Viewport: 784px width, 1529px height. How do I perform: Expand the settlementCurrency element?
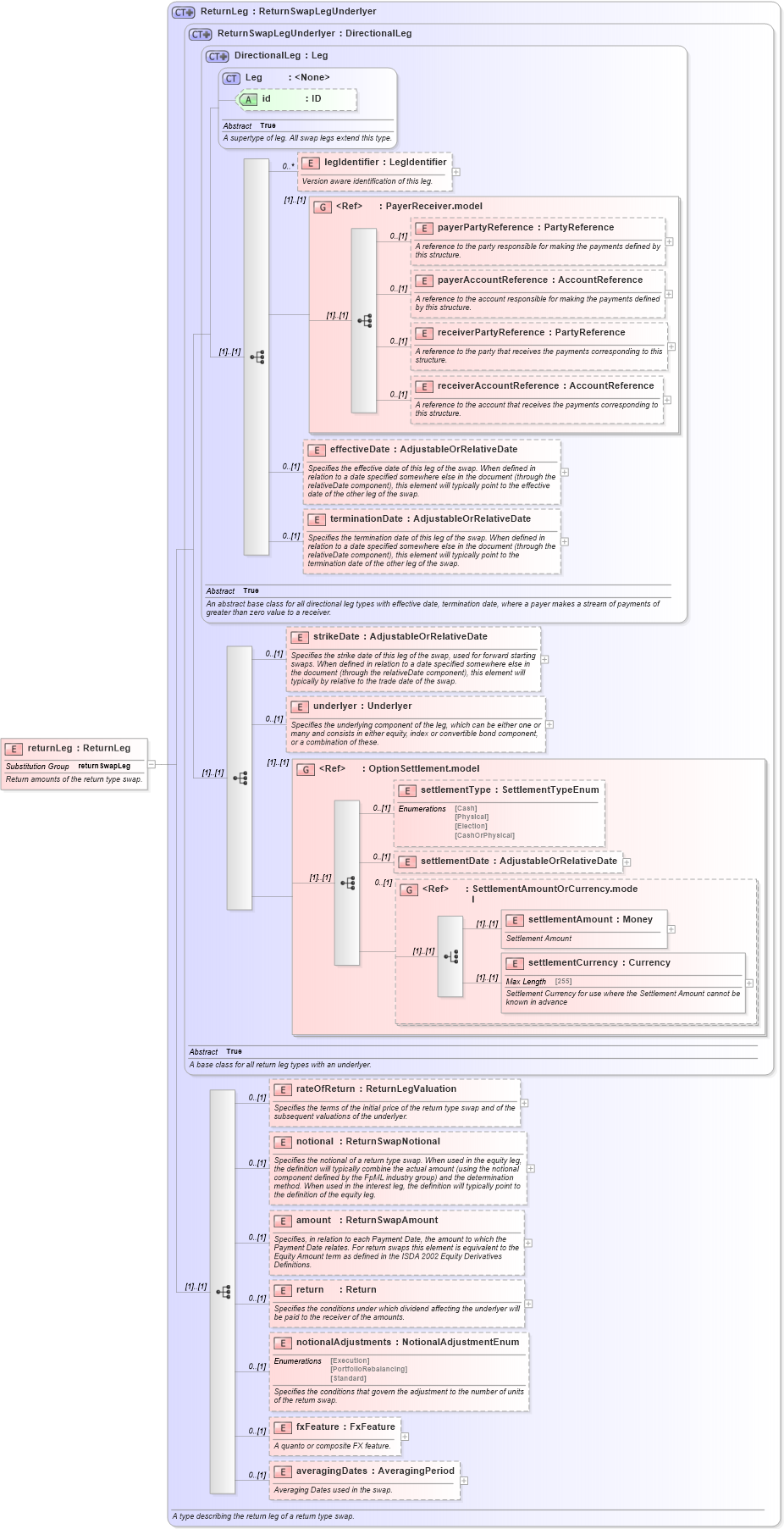749,983
